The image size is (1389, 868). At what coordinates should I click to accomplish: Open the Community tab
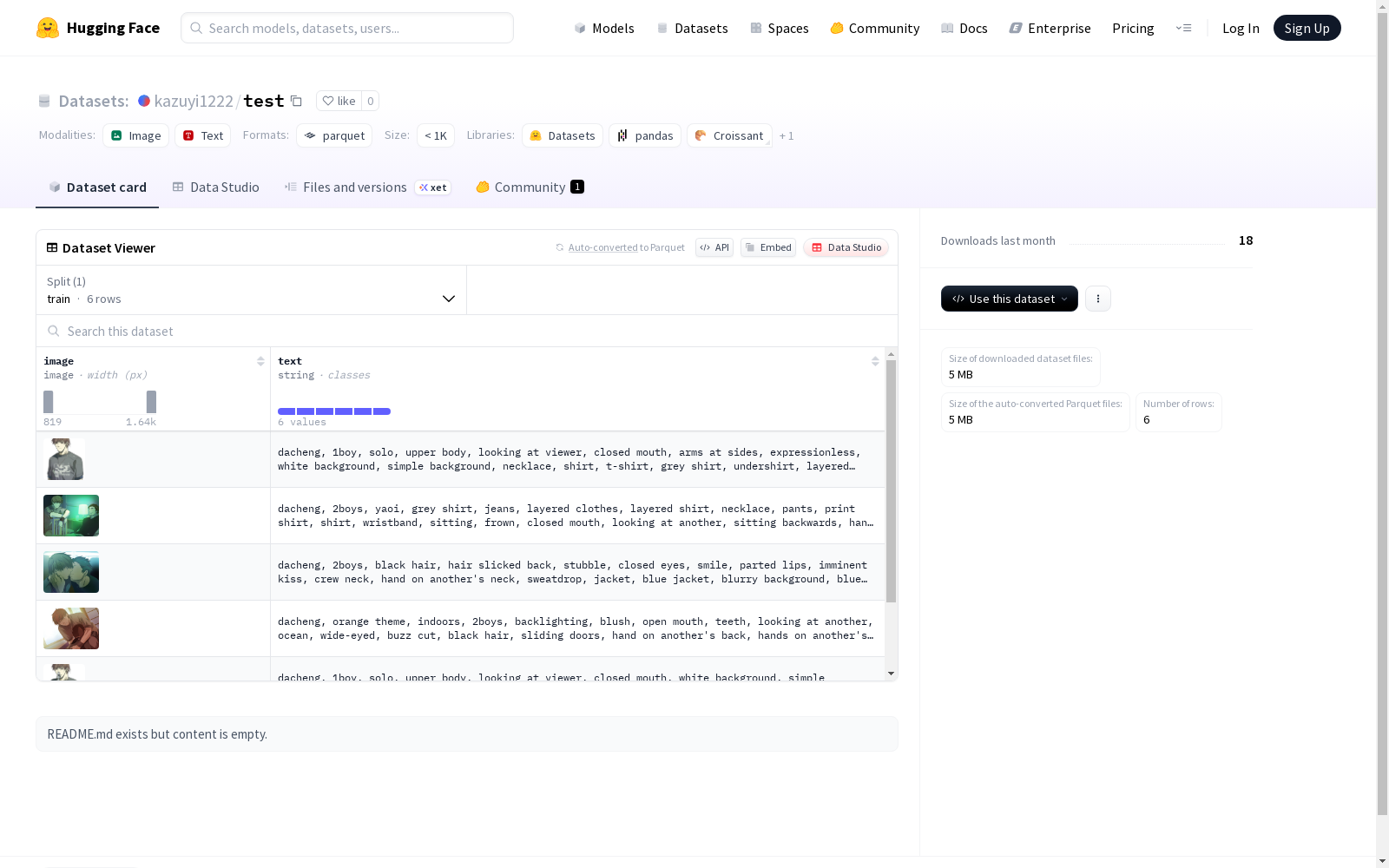point(530,187)
